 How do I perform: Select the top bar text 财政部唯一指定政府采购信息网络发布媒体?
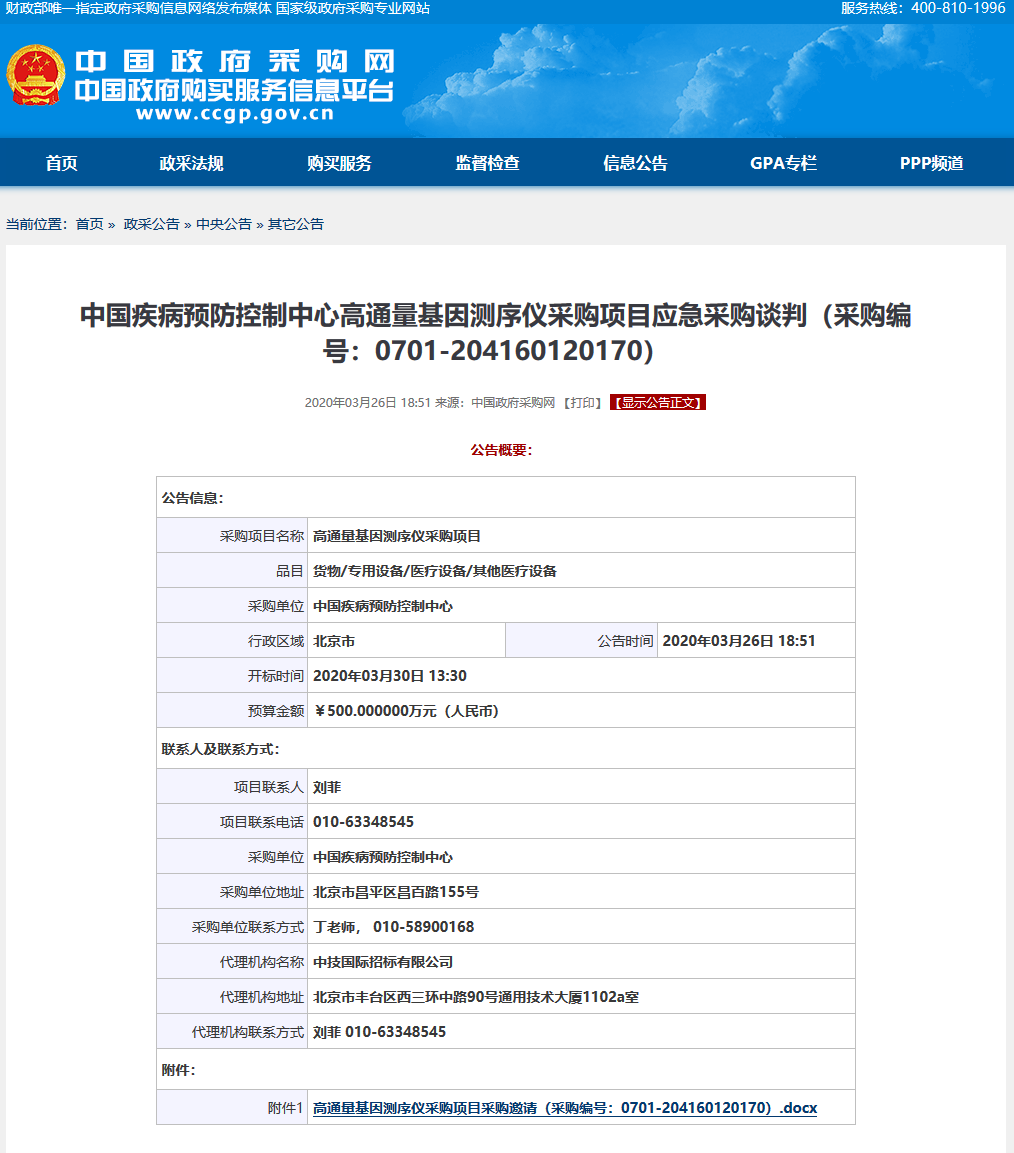pos(138,8)
